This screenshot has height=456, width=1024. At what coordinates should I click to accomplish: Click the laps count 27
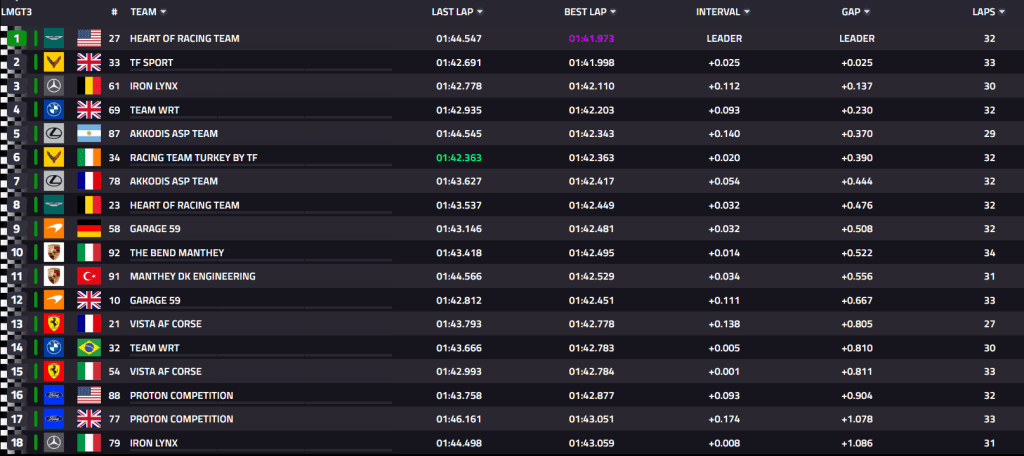point(989,323)
